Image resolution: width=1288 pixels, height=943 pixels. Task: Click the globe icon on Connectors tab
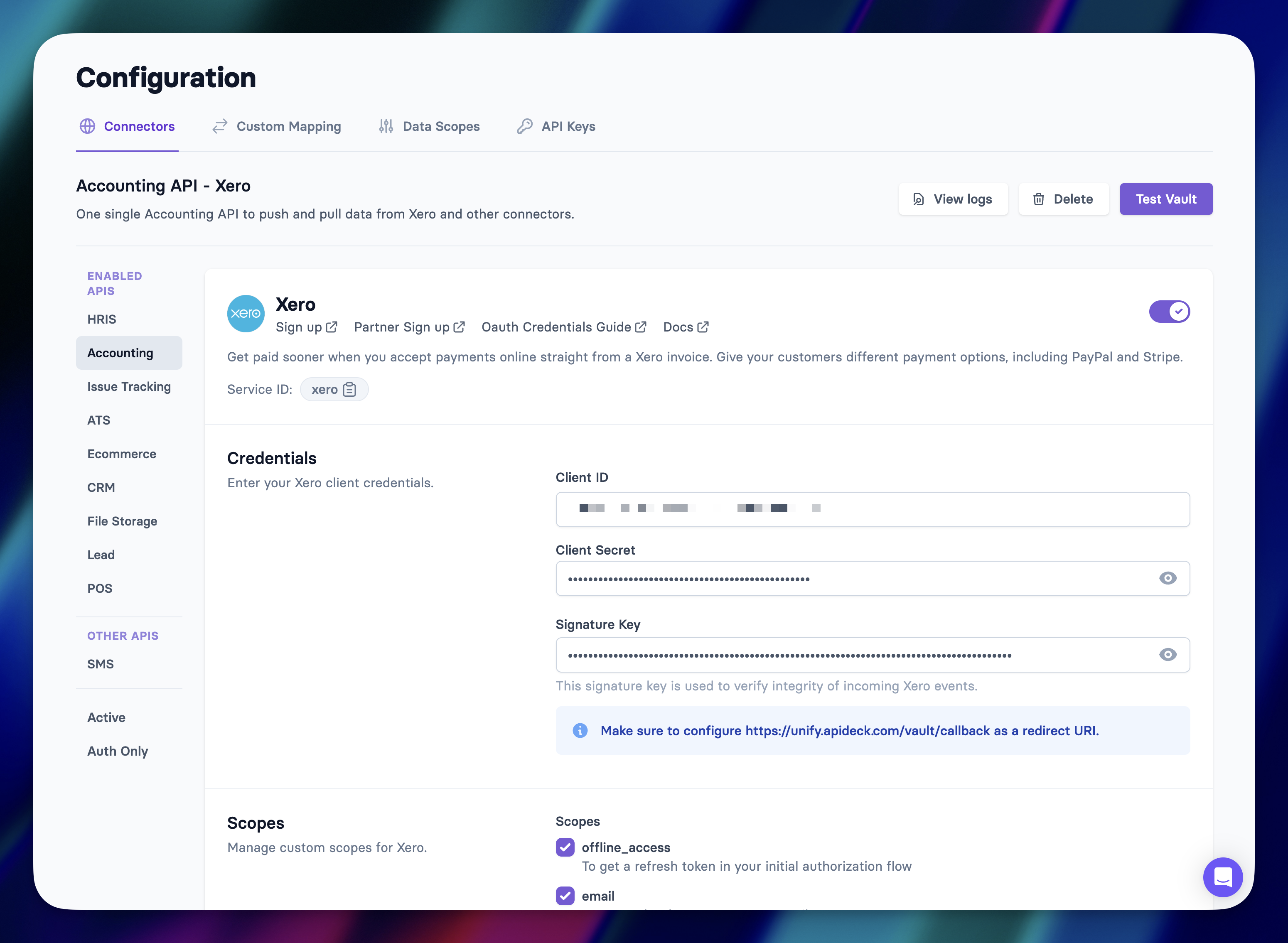pos(87,126)
